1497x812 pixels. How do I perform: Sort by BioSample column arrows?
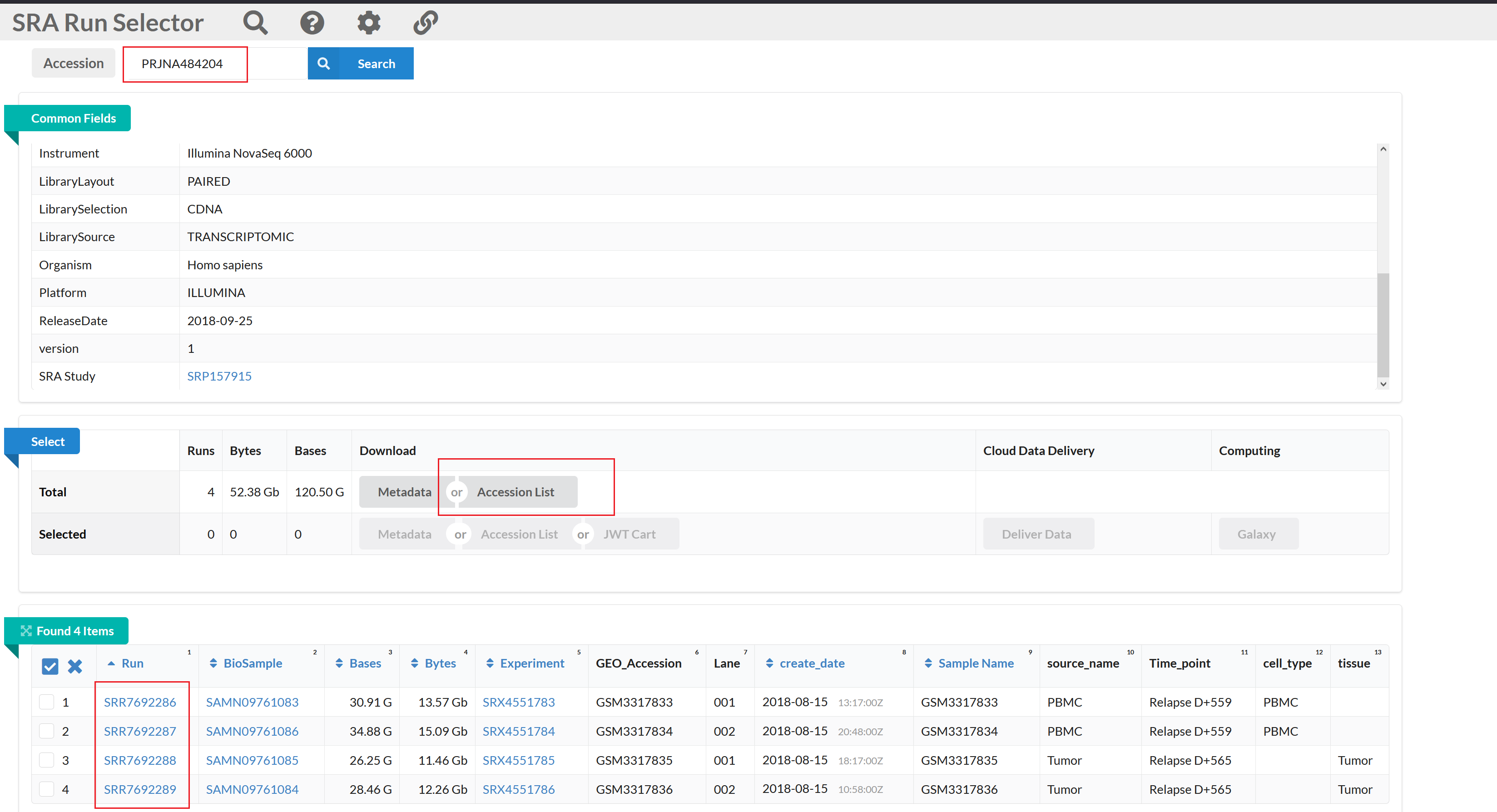[213, 663]
